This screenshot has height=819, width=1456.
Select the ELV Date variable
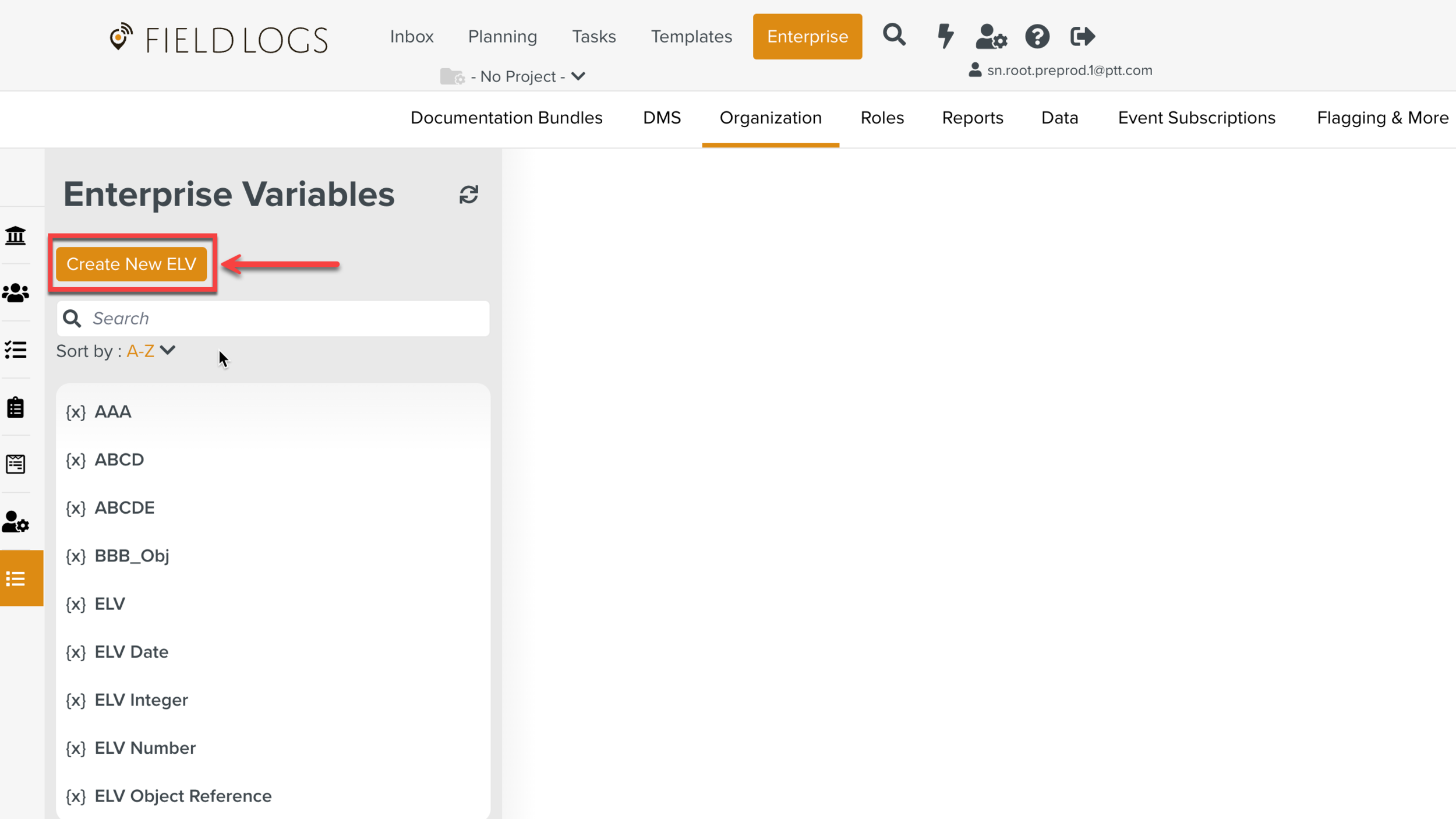pyautogui.click(x=132, y=652)
